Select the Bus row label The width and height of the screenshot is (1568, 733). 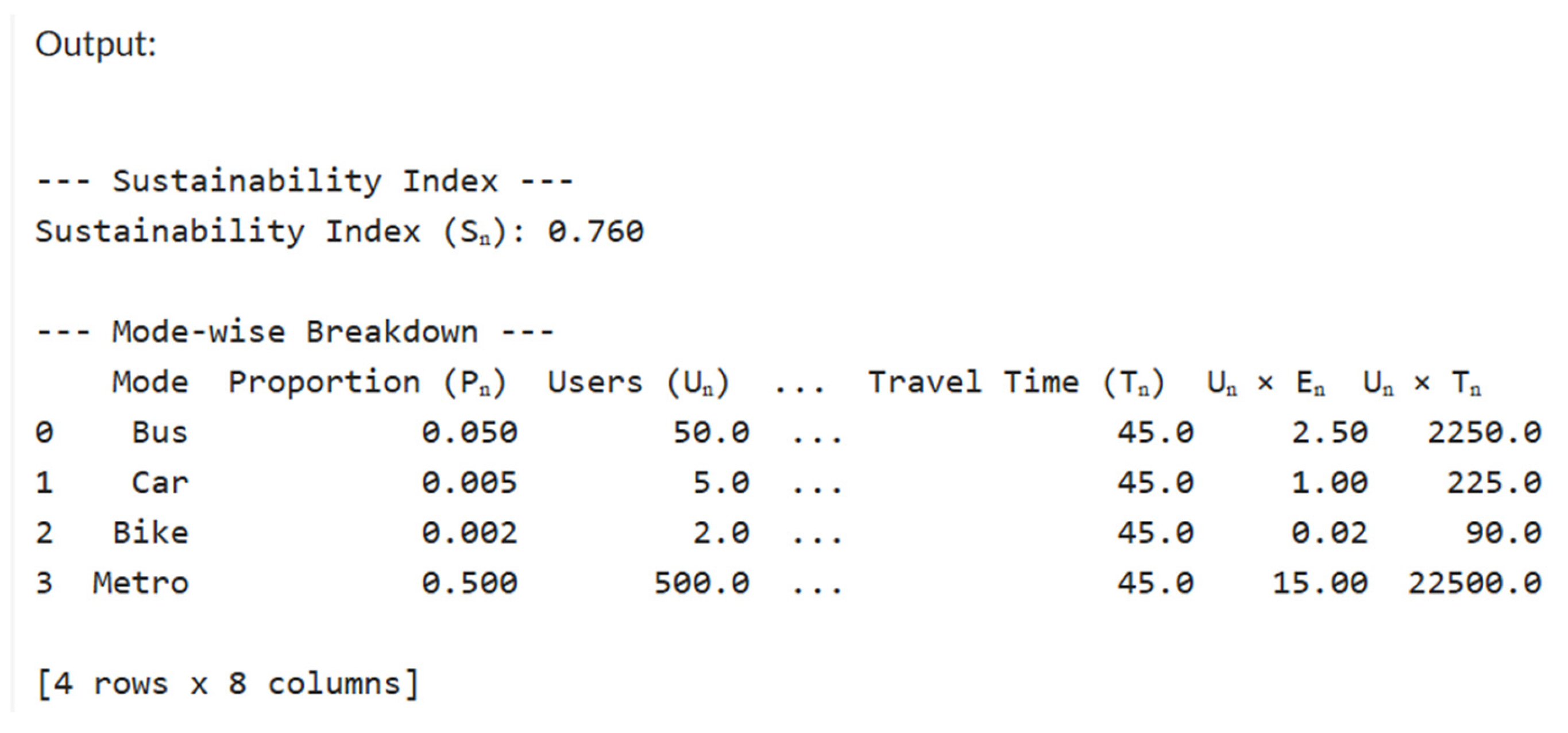tap(160, 433)
